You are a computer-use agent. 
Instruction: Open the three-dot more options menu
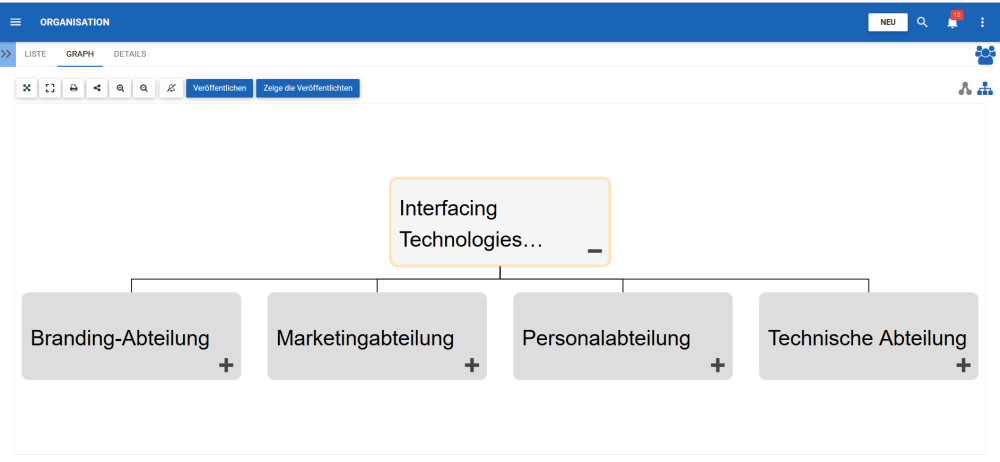tap(982, 22)
